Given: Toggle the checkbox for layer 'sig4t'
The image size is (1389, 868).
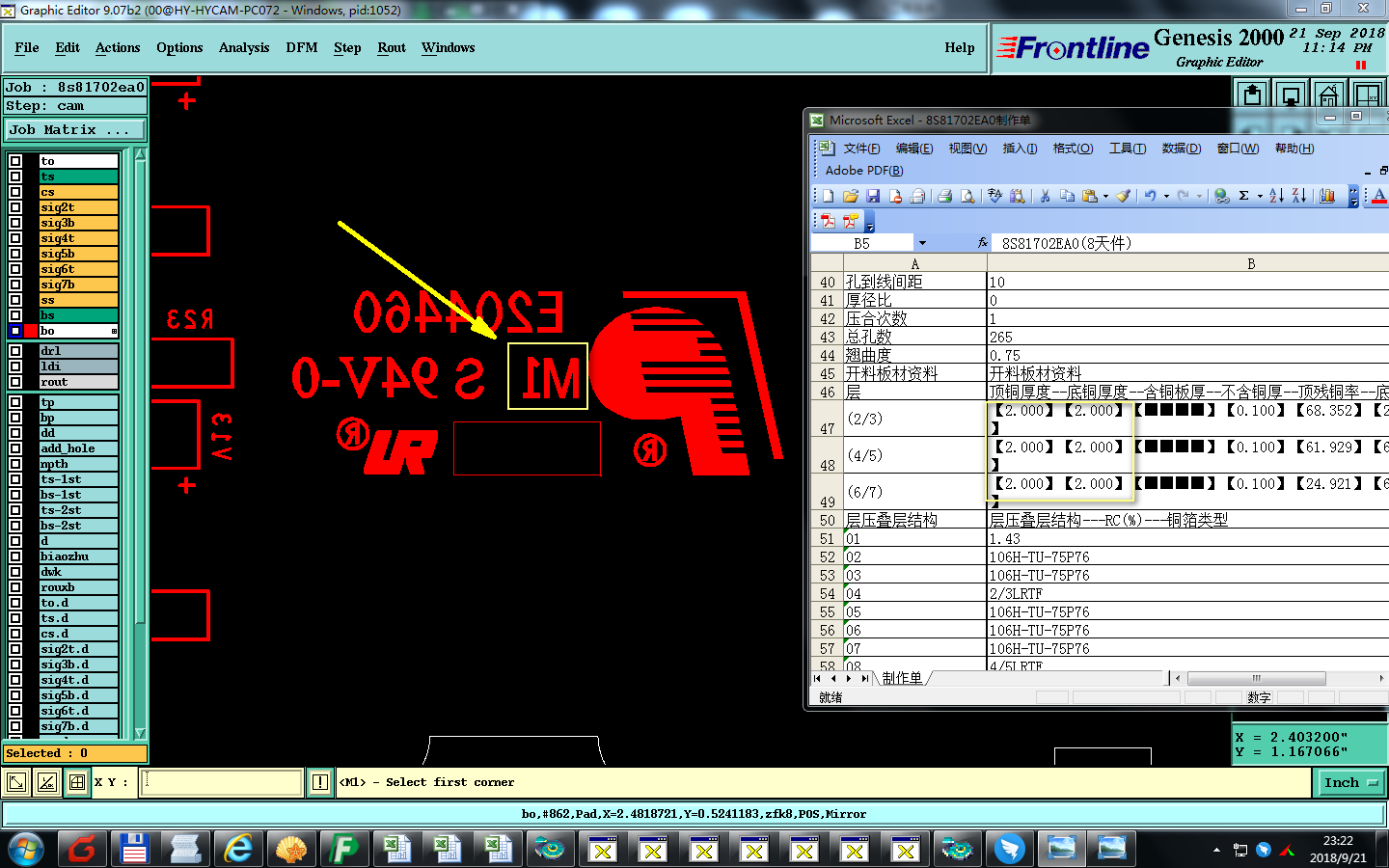Looking at the screenshot, I should (15, 238).
